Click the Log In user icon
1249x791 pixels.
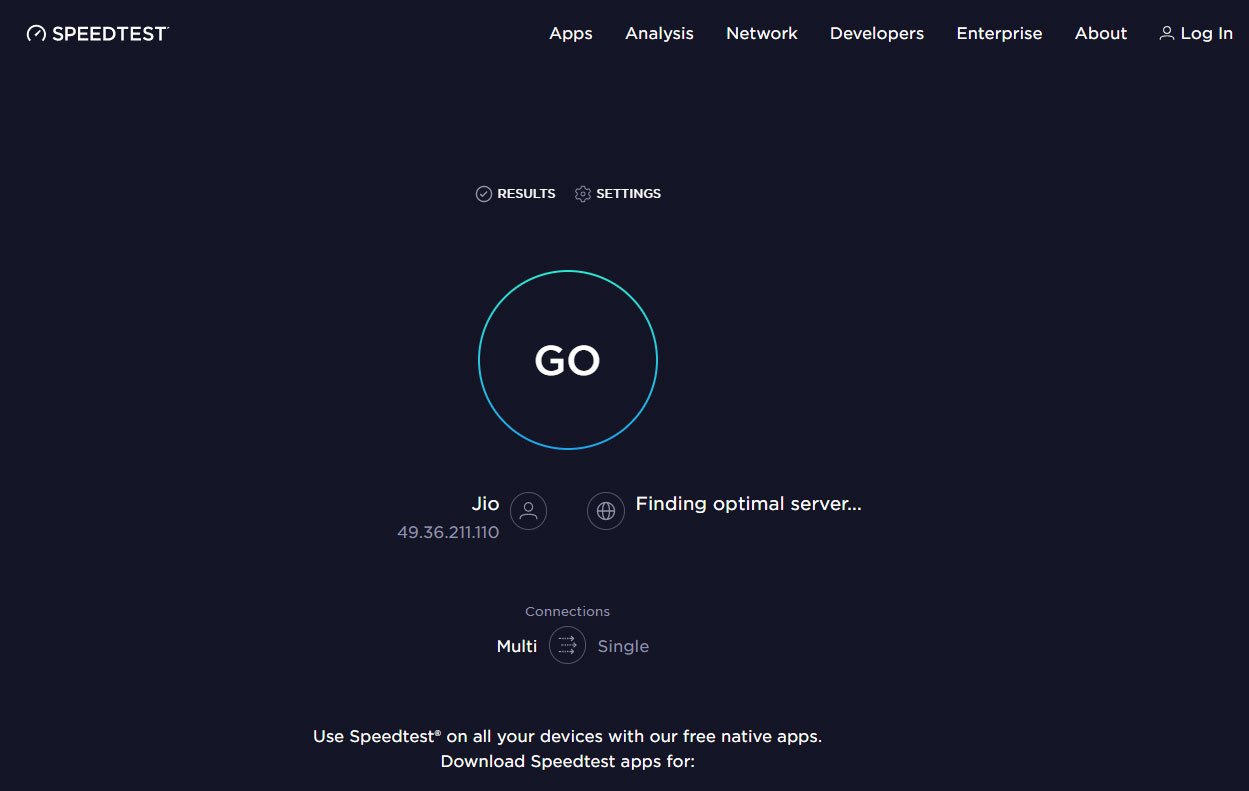coord(1166,33)
